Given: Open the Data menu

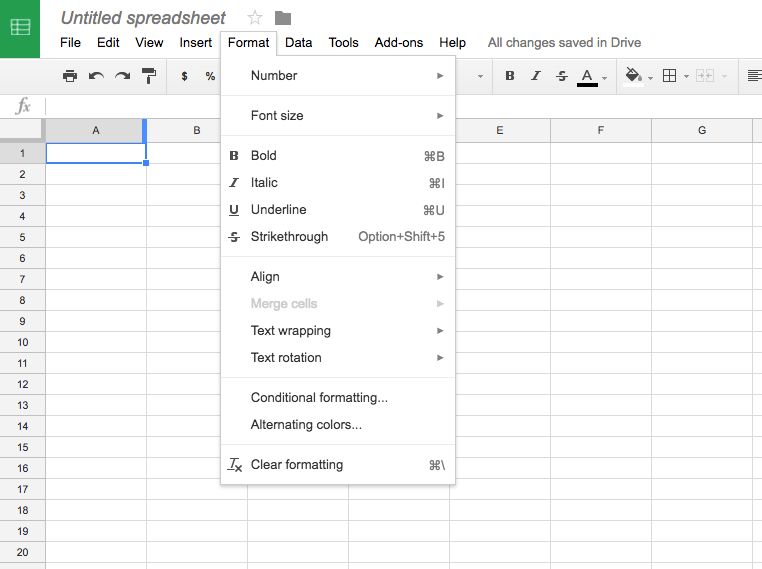Looking at the screenshot, I should [x=298, y=43].
